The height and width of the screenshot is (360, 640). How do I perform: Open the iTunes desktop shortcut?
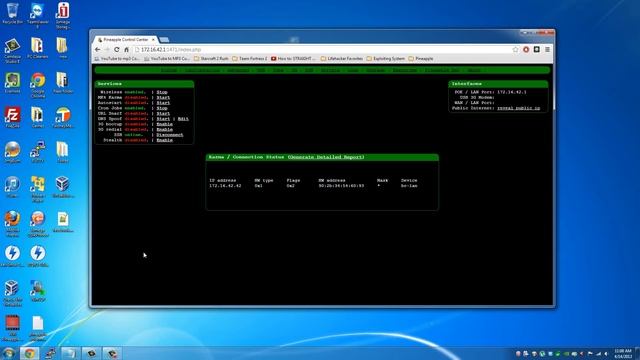click(12, 187)
